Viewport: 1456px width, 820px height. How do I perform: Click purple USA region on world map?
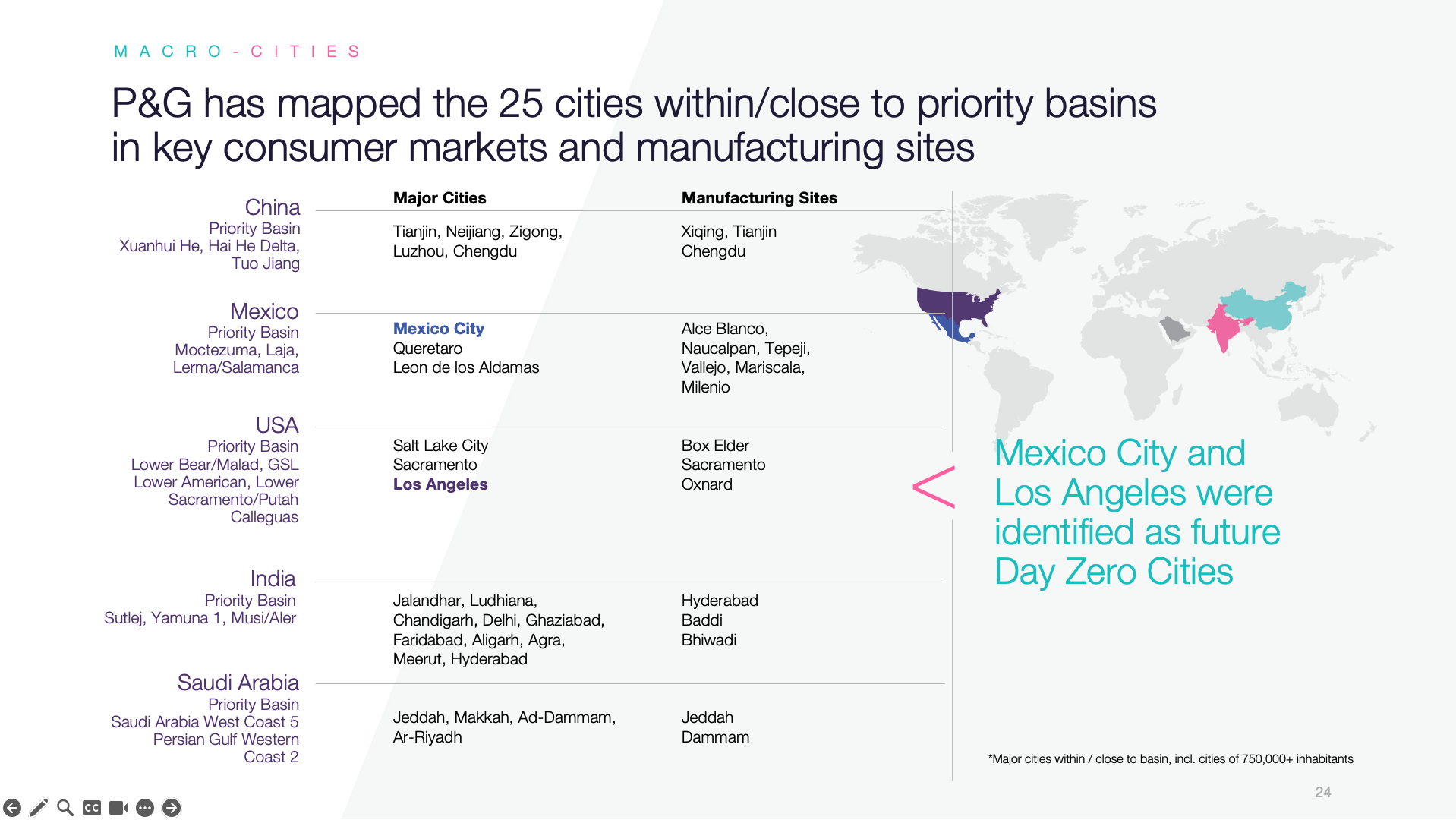point(958,304)
